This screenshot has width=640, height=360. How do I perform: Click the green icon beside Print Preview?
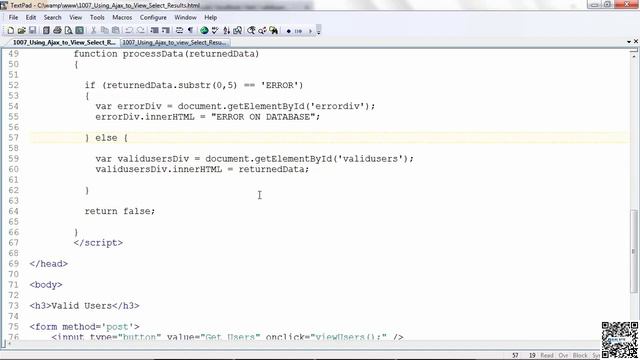(x=80, y=31)
